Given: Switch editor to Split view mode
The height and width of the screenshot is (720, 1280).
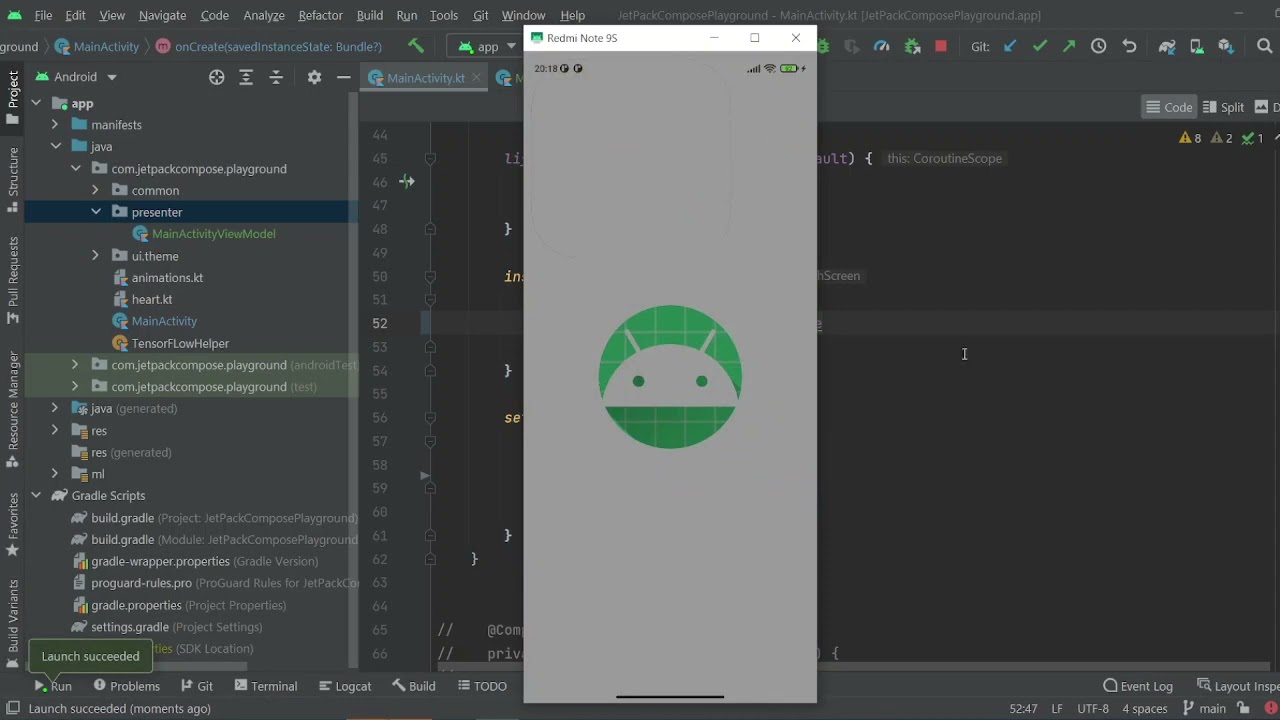Looking at the screenshot, I should pyautogui.click(x=1224, y=107).
